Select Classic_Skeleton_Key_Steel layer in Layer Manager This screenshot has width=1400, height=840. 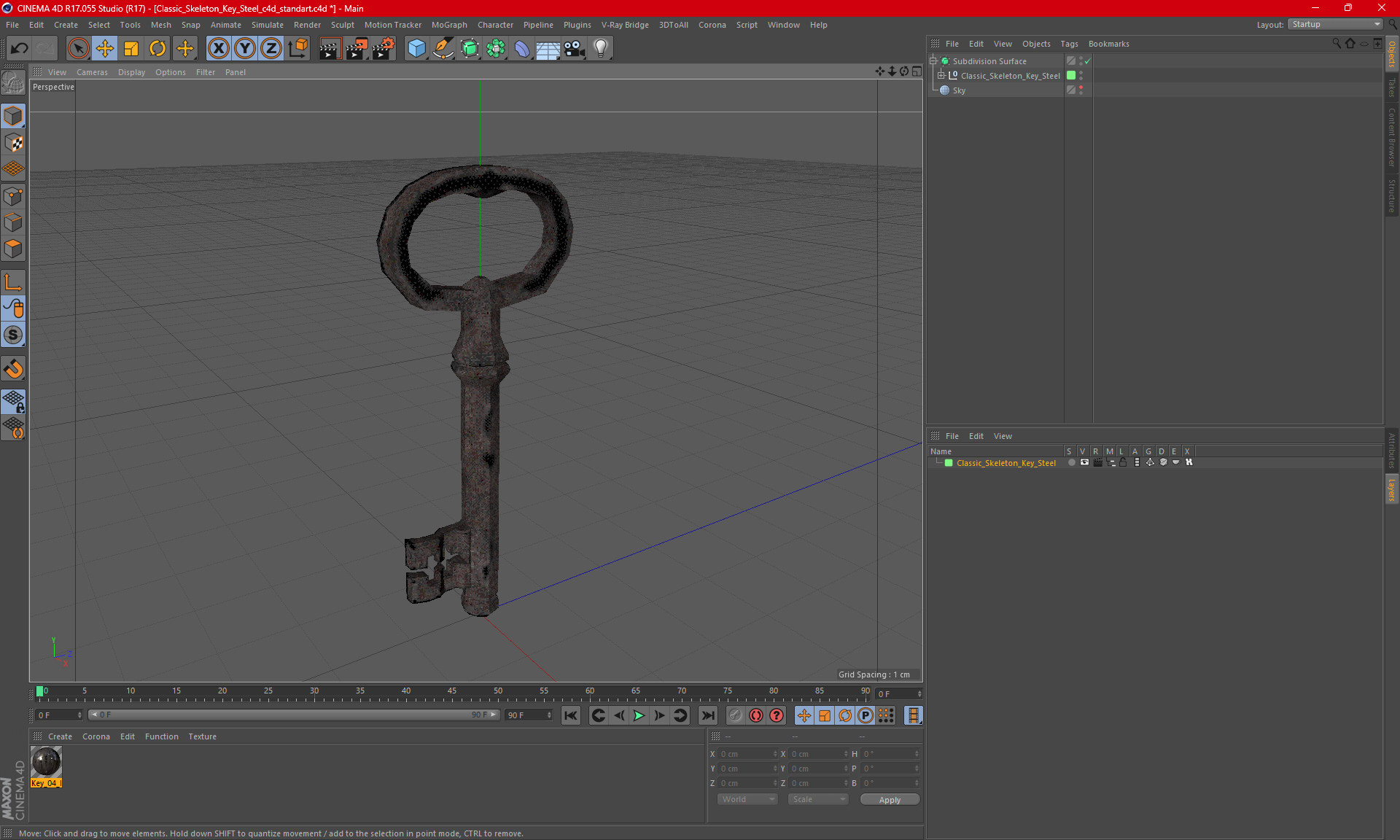pyautogui.click(x=1006, y=463)
